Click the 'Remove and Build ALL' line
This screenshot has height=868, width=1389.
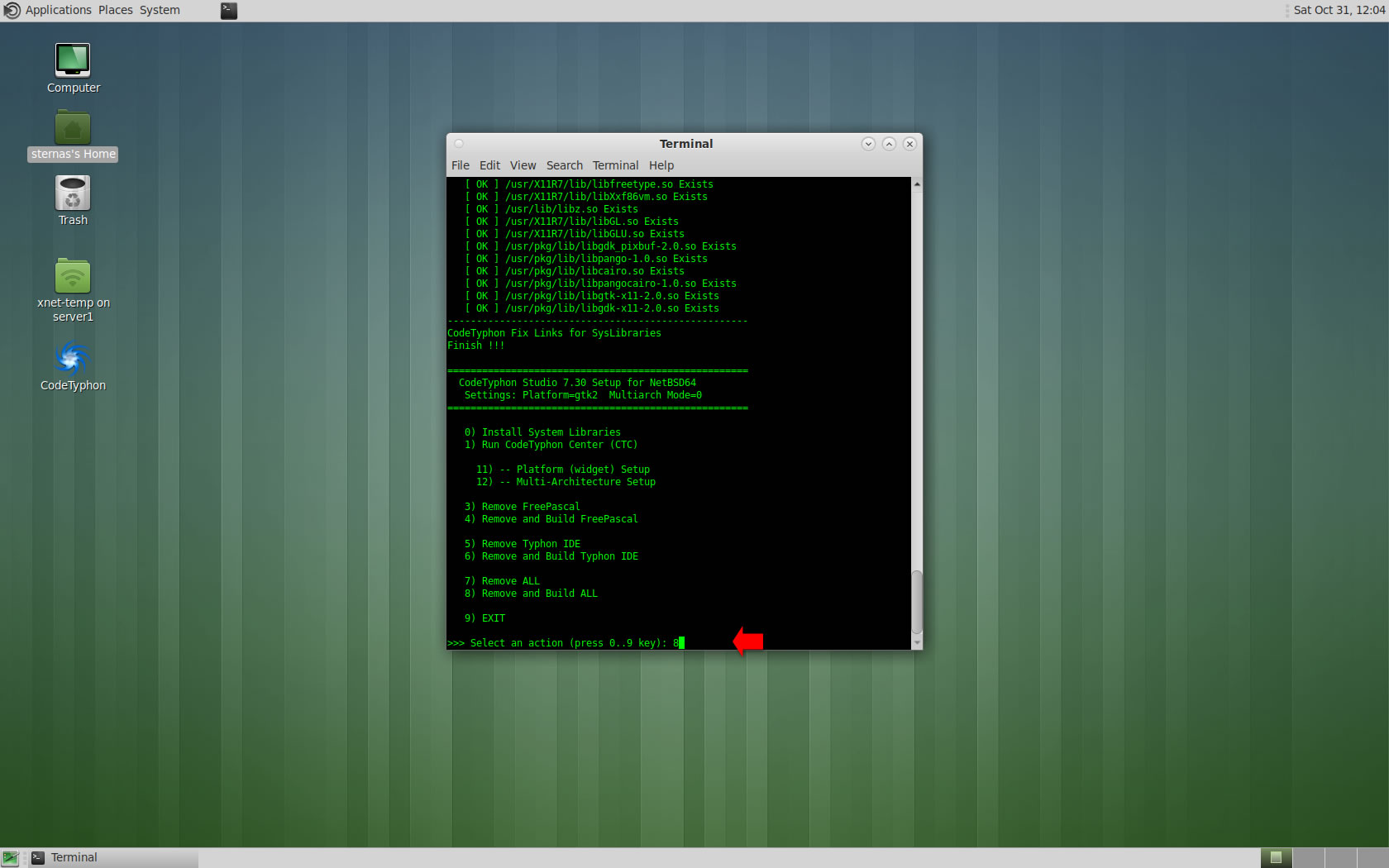coord(531,594)
